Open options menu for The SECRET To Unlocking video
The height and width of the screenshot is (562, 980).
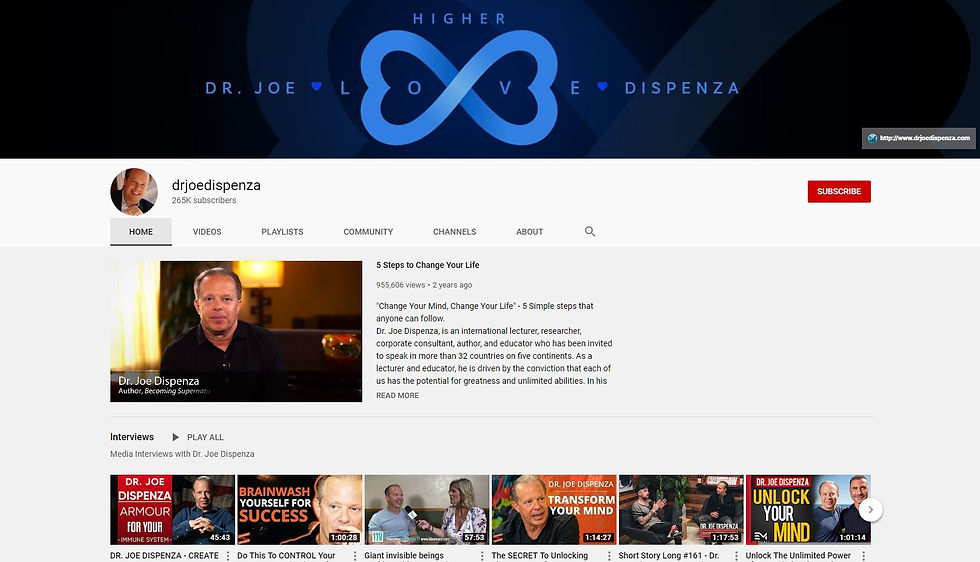pos(609,556)
